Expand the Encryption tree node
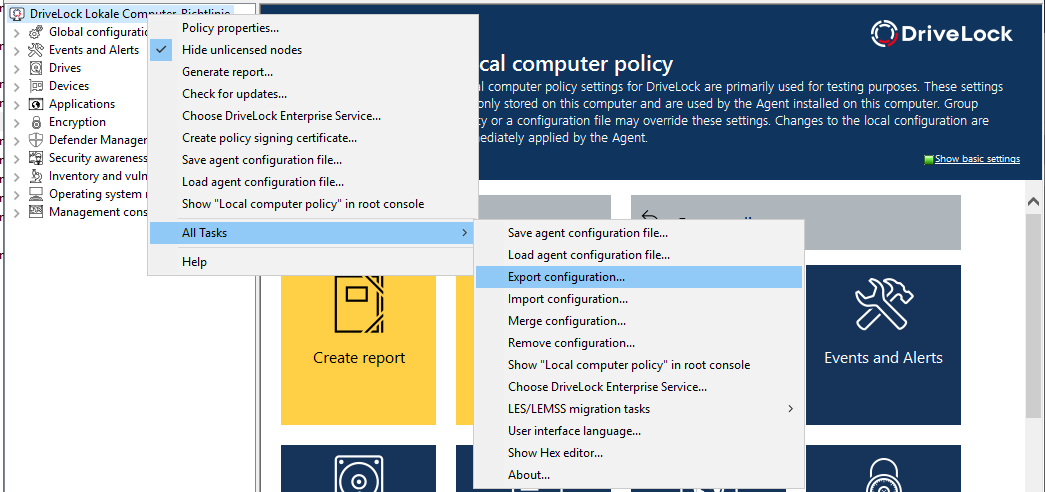The height and width of the screenshot is (492, 1045). tap(17, 122)
